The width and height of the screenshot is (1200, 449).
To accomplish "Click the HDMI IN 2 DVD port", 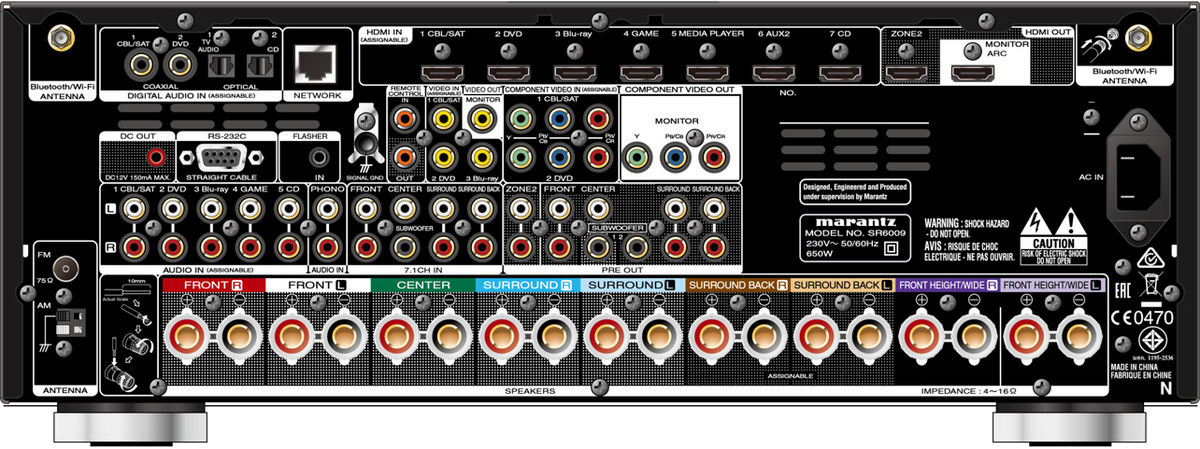I will coord(507,72).
